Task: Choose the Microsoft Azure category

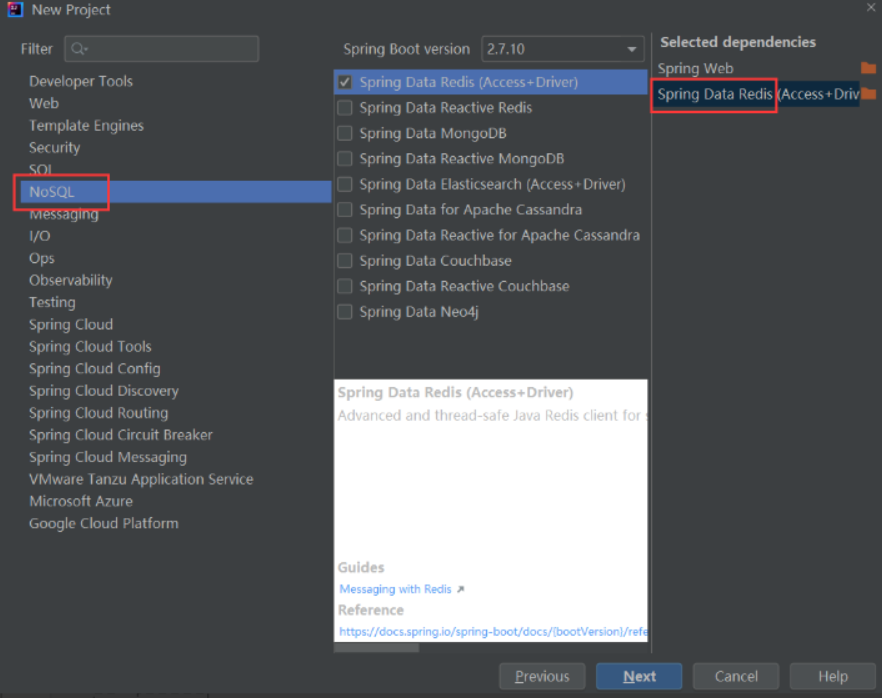Action: coord(81,501)
